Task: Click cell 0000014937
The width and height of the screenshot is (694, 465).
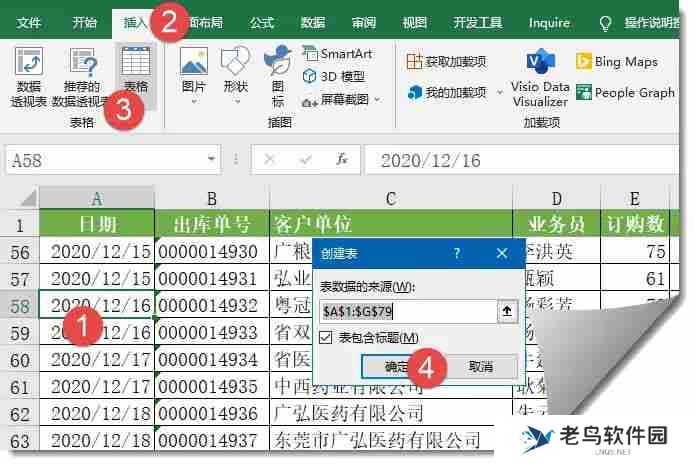Action: click(x=212, y=440)
